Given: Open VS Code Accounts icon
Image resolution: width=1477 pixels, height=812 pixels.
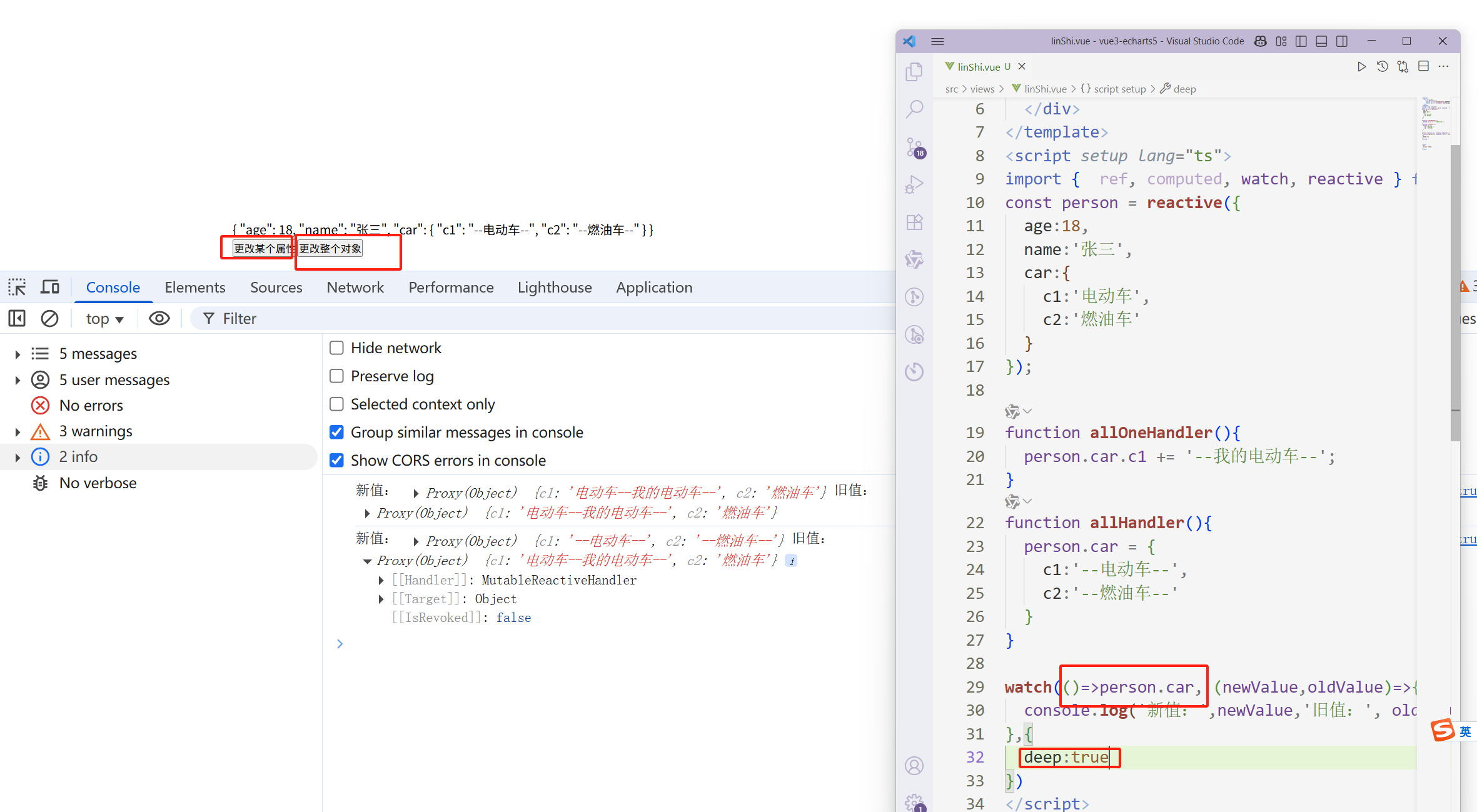Looking at the screenshot, I should (914, 766).
